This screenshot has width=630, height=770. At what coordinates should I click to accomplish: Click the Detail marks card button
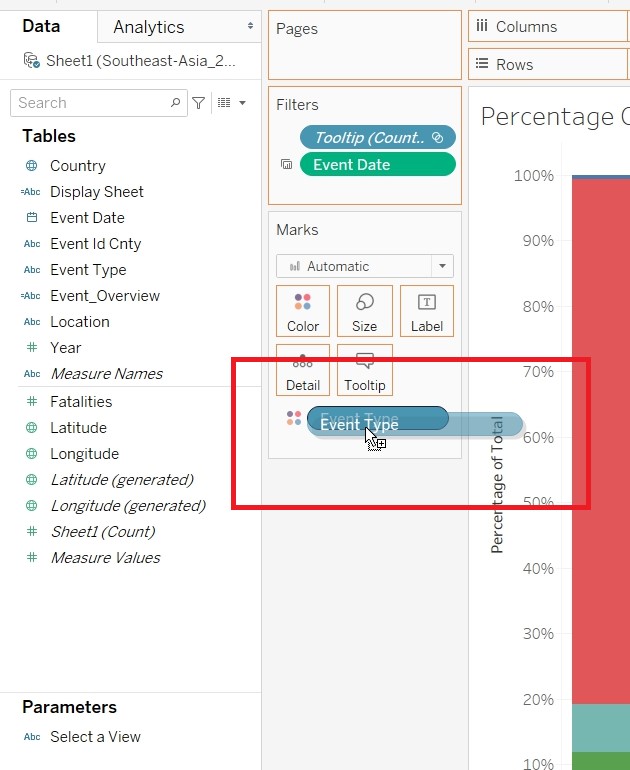(302, 370)
